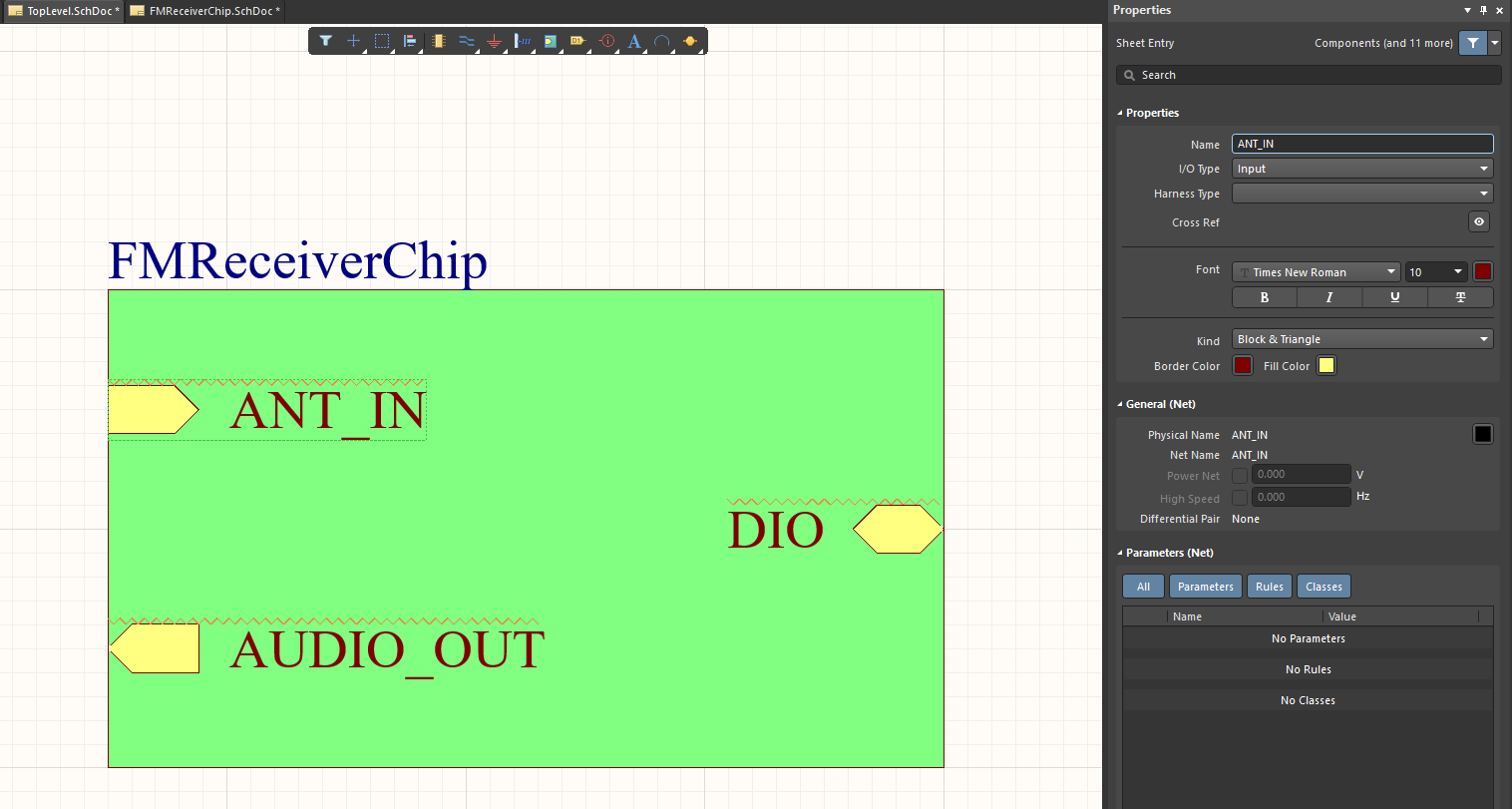
Task: Select the AUDIO_OUT sheet entry
Action: (x=326, y=648)
